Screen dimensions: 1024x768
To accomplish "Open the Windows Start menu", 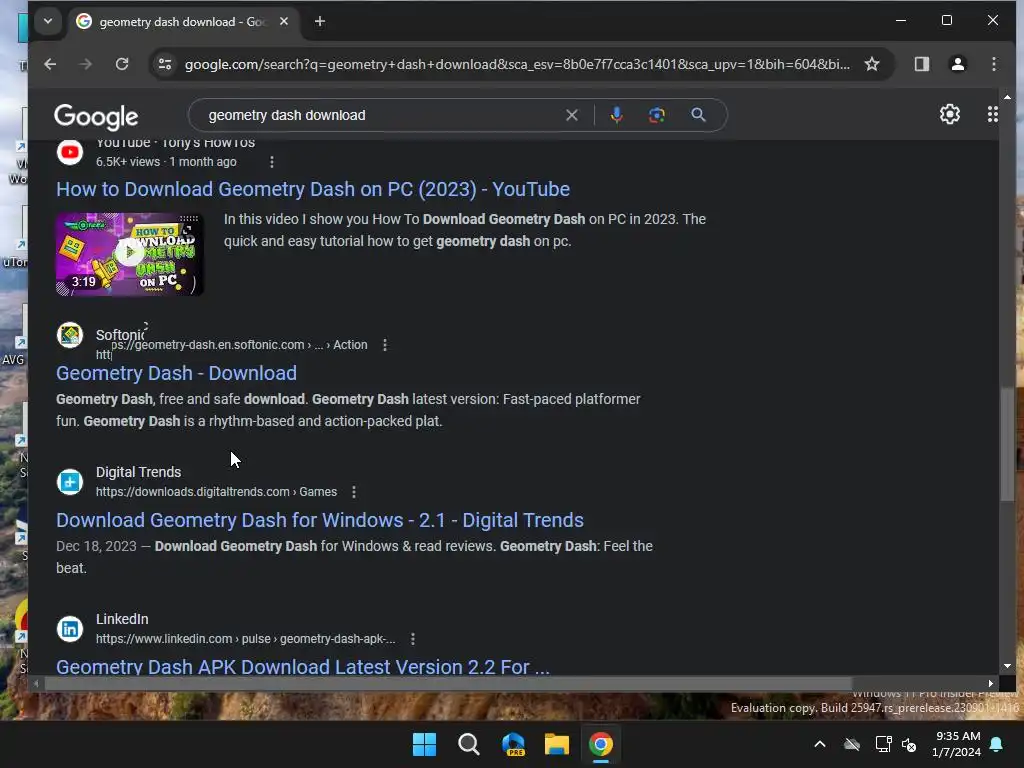I will pyautogui.click(x=424, y=744).
